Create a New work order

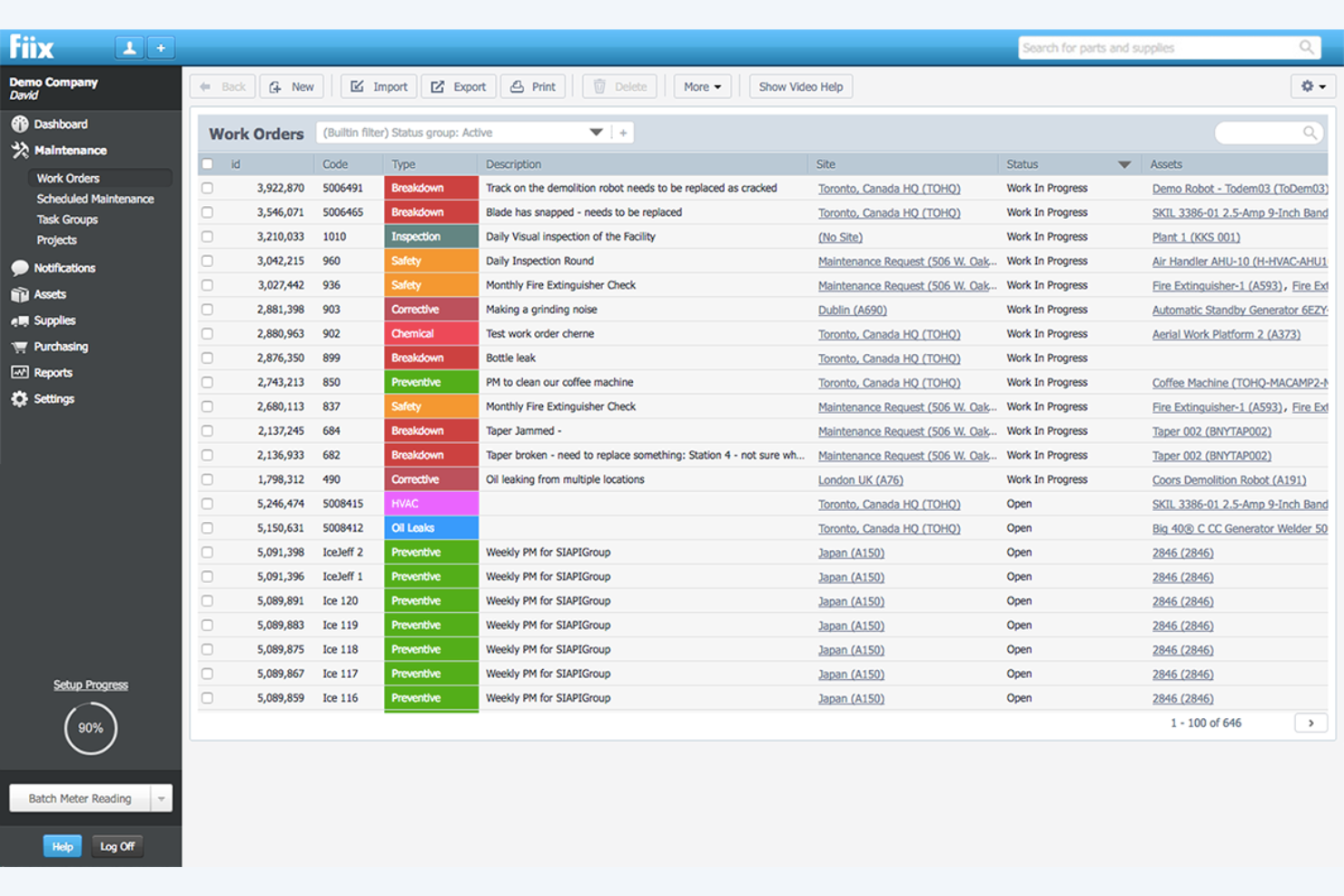[292, 87]
